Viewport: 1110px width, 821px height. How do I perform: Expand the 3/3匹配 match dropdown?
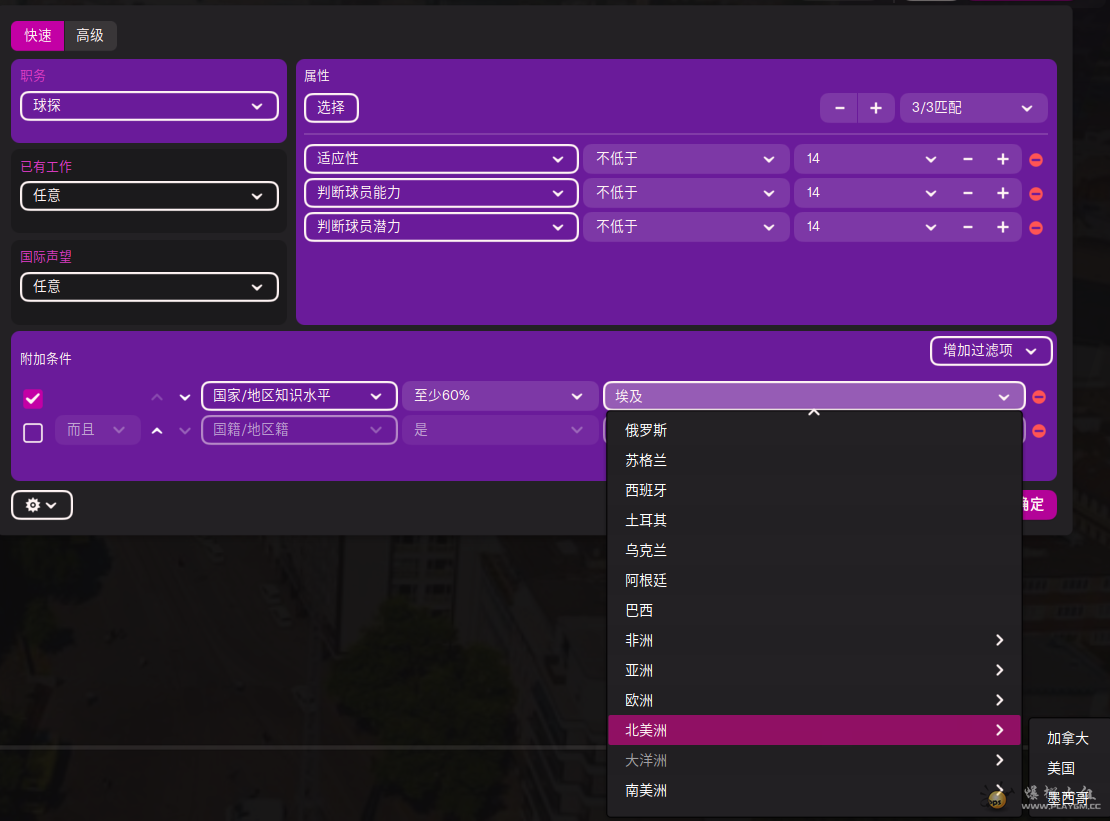973,108
